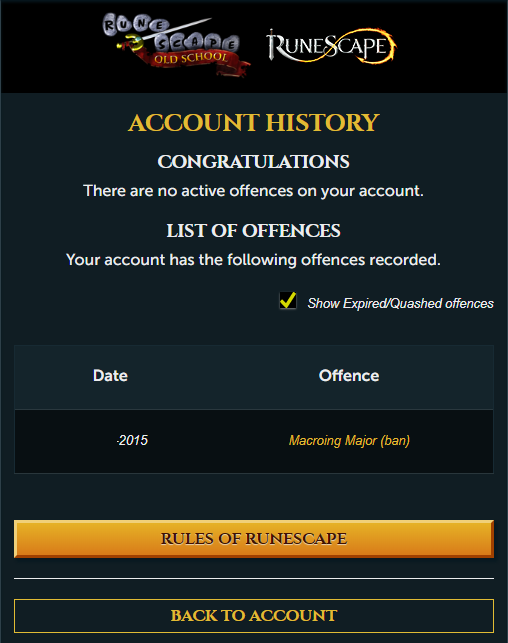The image size is (508, 643).
Task: Click the Account History heading
Action: tap(254, 123)
